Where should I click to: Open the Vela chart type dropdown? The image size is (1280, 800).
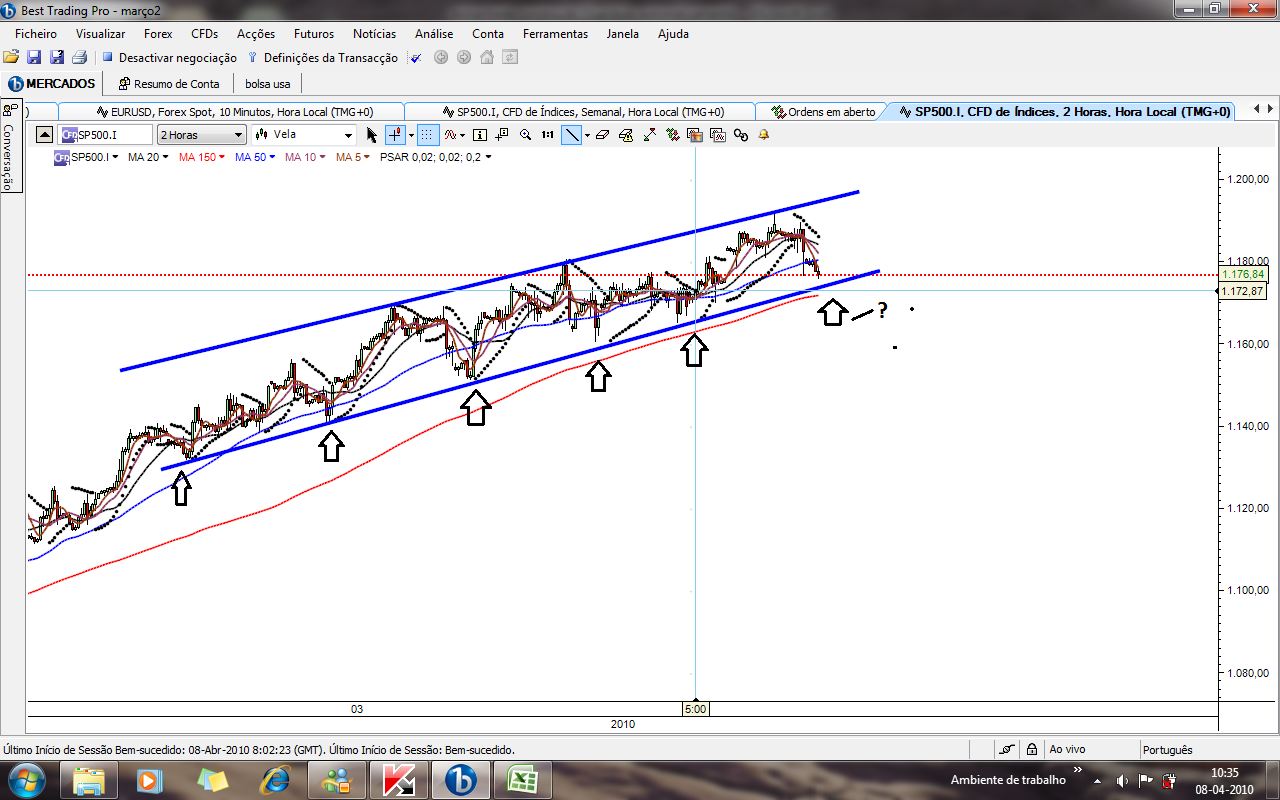[348, 135]
